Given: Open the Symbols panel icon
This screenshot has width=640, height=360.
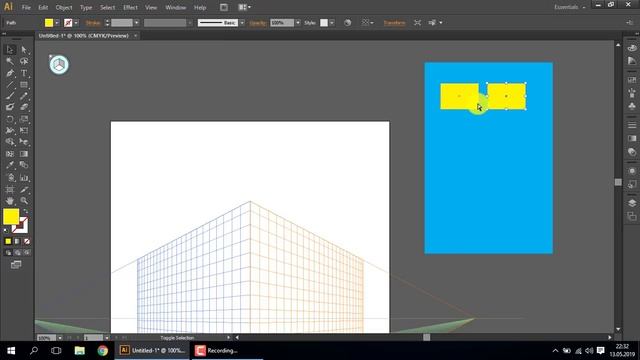Looking at the screenshot, I should click(x=632, y=107).
